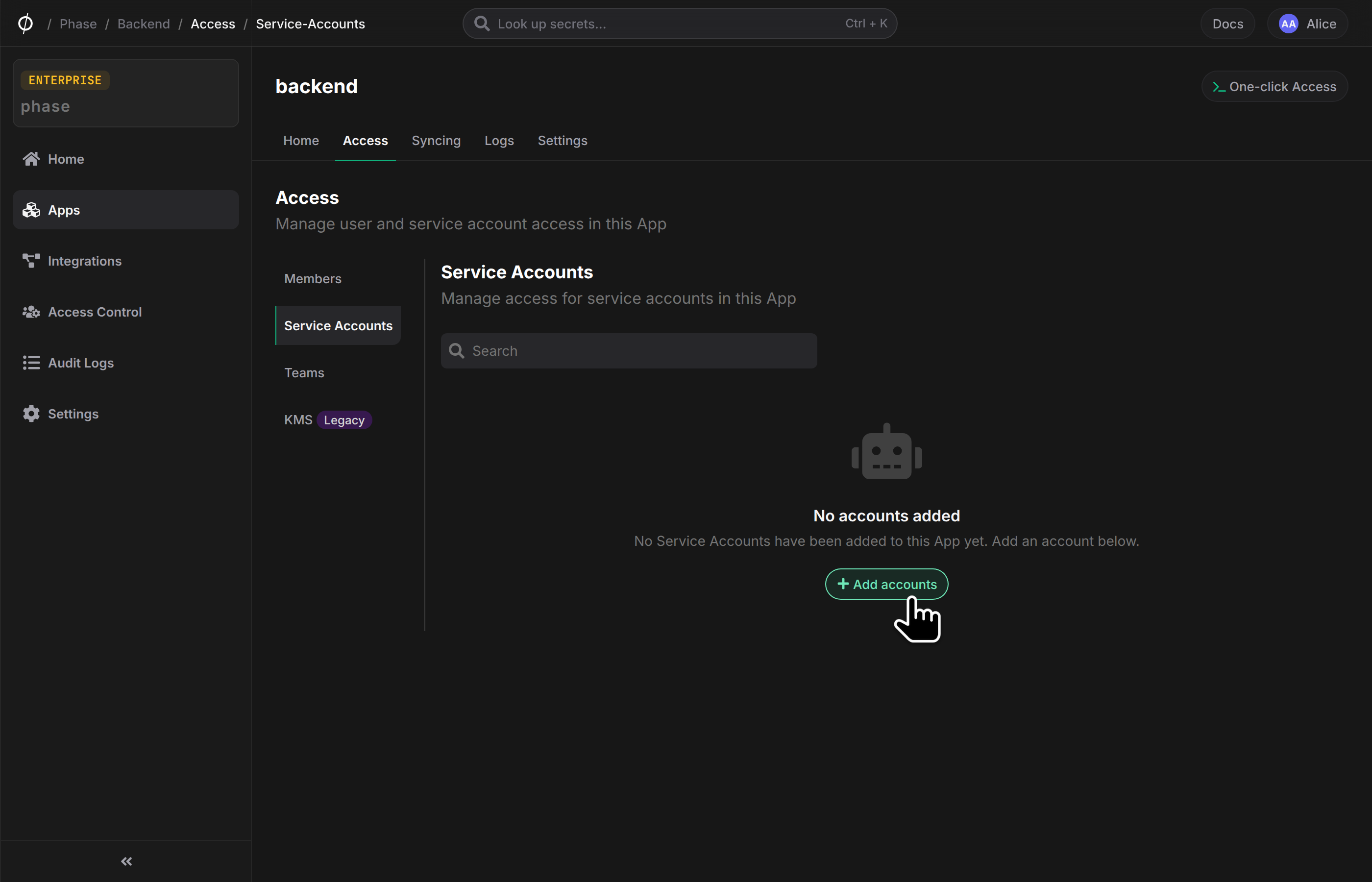
Task: Click 'Manage access for service accounts' description
Action: (x=618, y=298)
